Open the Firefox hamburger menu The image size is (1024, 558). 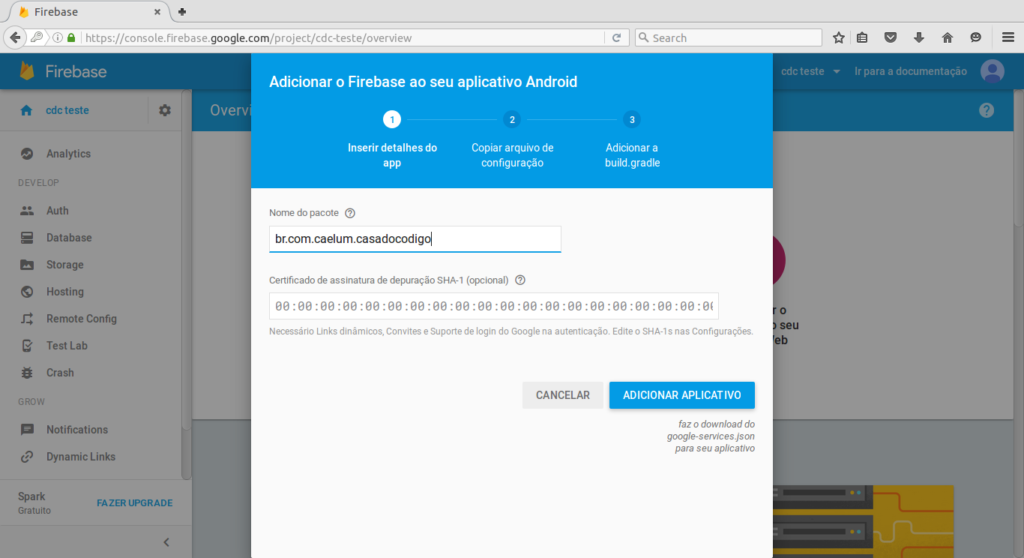pyautogui.click(x=1008, y=38)
